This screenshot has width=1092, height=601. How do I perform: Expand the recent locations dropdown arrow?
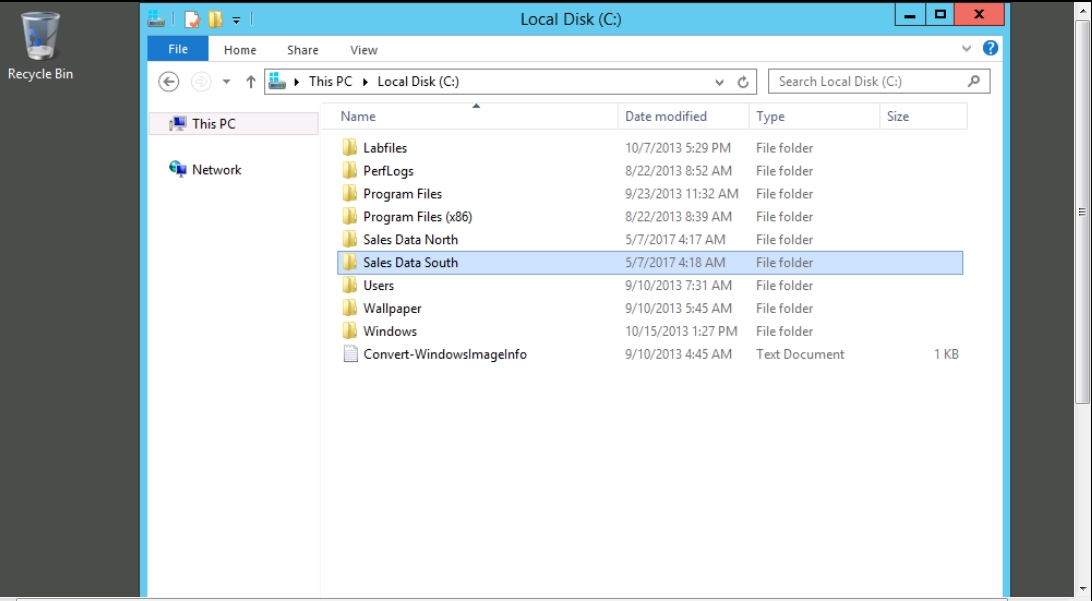coord(226,82)
